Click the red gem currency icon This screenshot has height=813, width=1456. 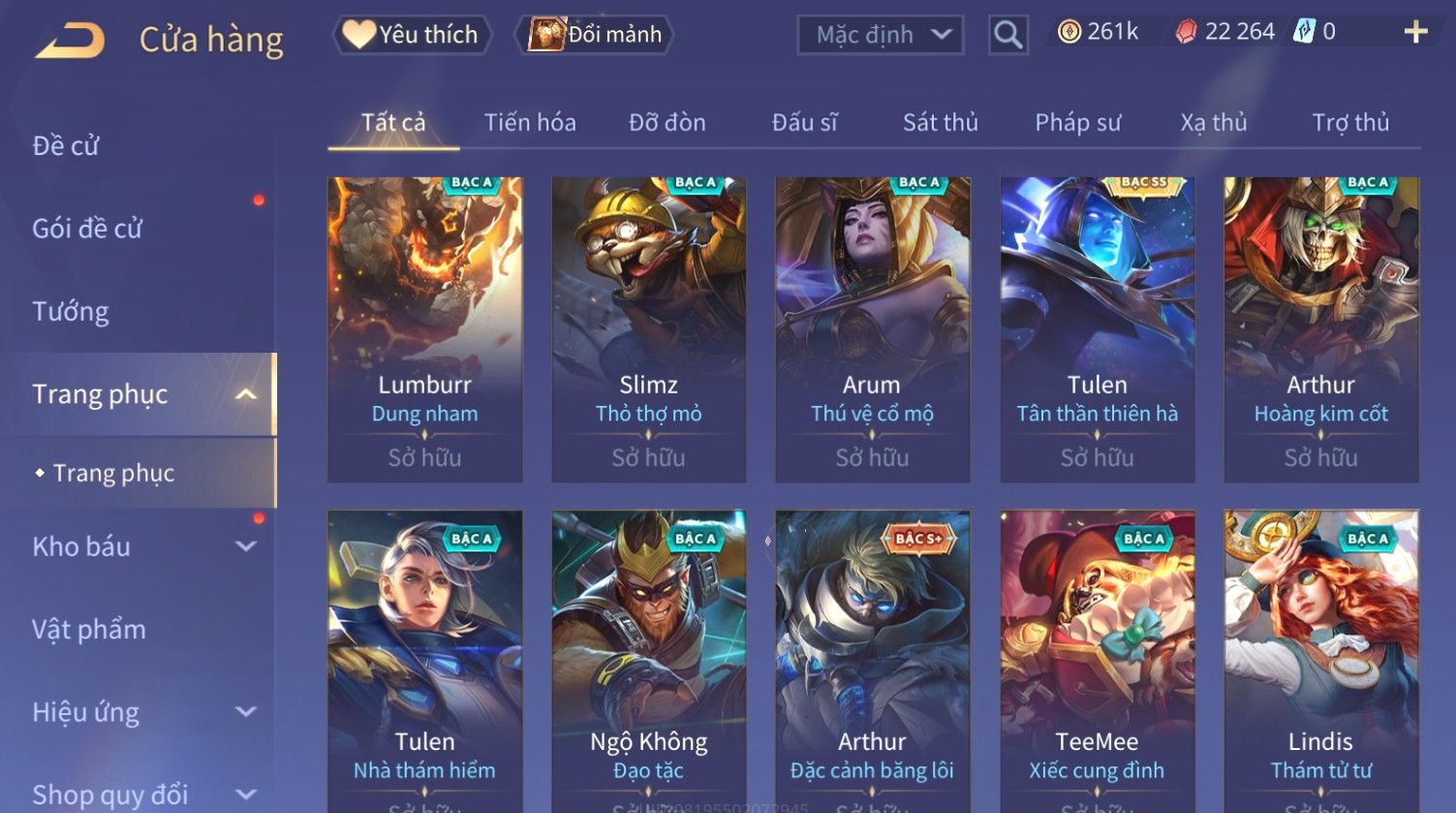point(1187,33)
